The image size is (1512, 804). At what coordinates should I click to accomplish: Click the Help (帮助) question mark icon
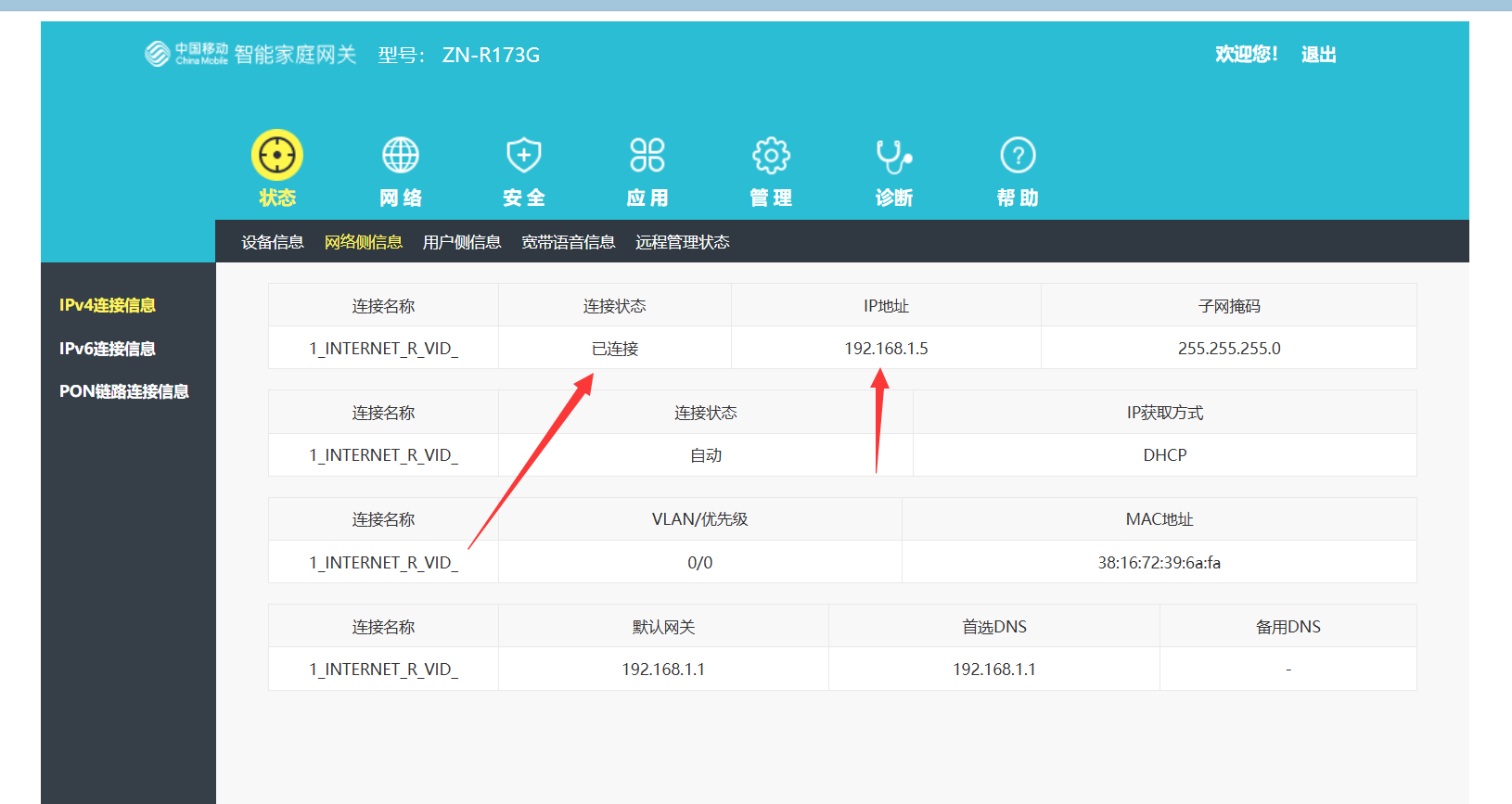click(1018, 155)
